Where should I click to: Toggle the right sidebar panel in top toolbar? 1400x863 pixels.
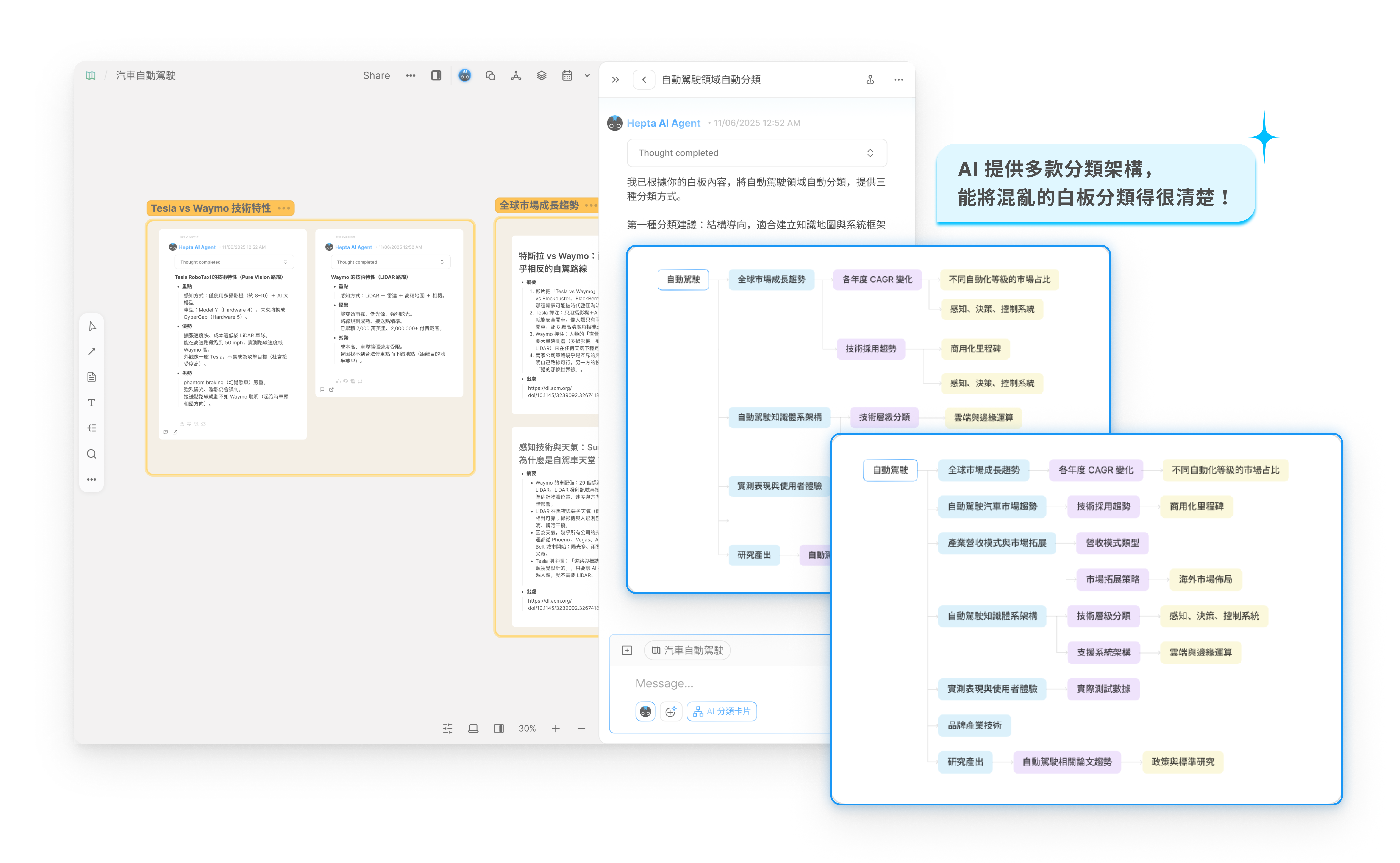437,75
